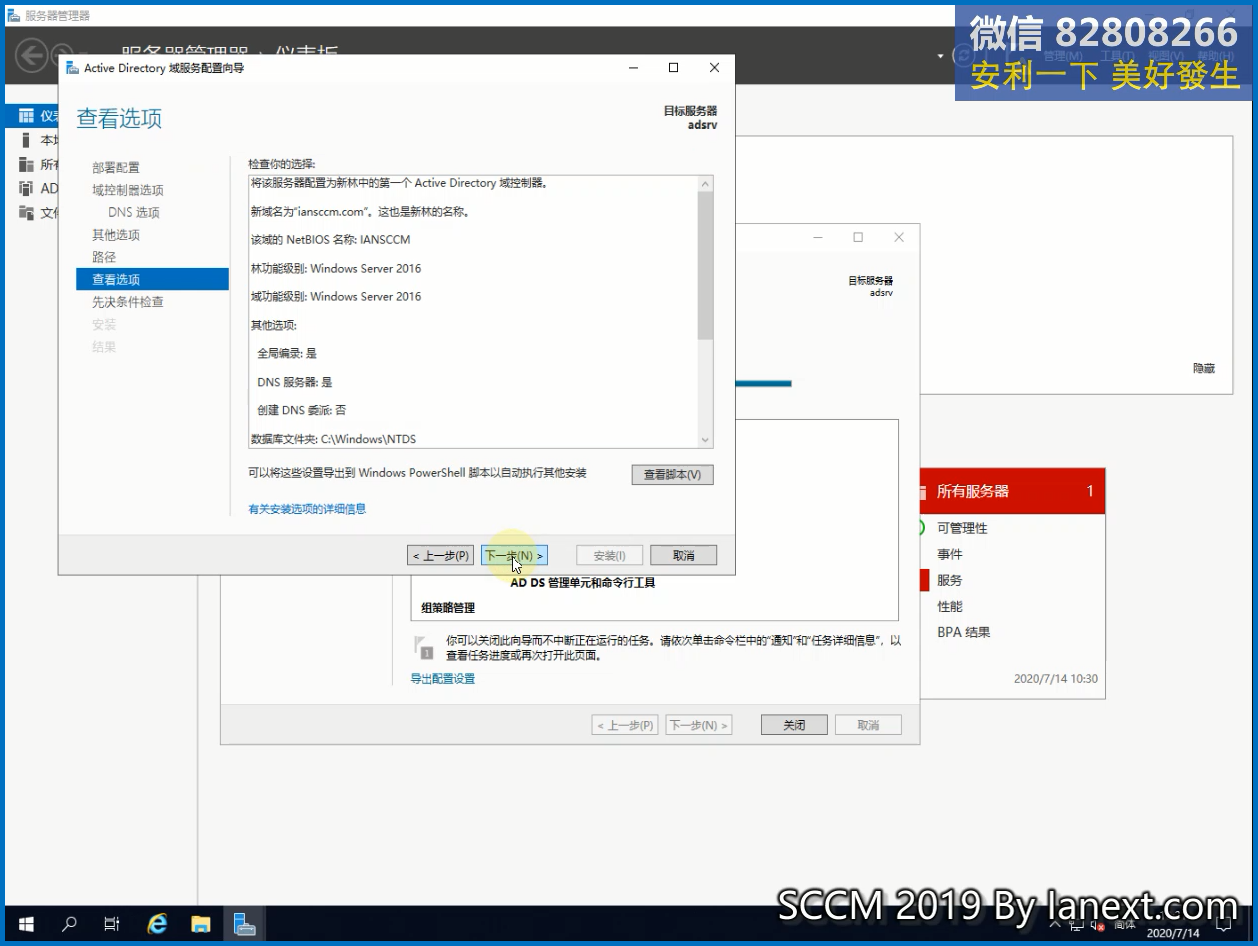Click Cancel in the AD DS wizard
Image resolution: width=1258 pixels, height=946 pixels.
683,555
